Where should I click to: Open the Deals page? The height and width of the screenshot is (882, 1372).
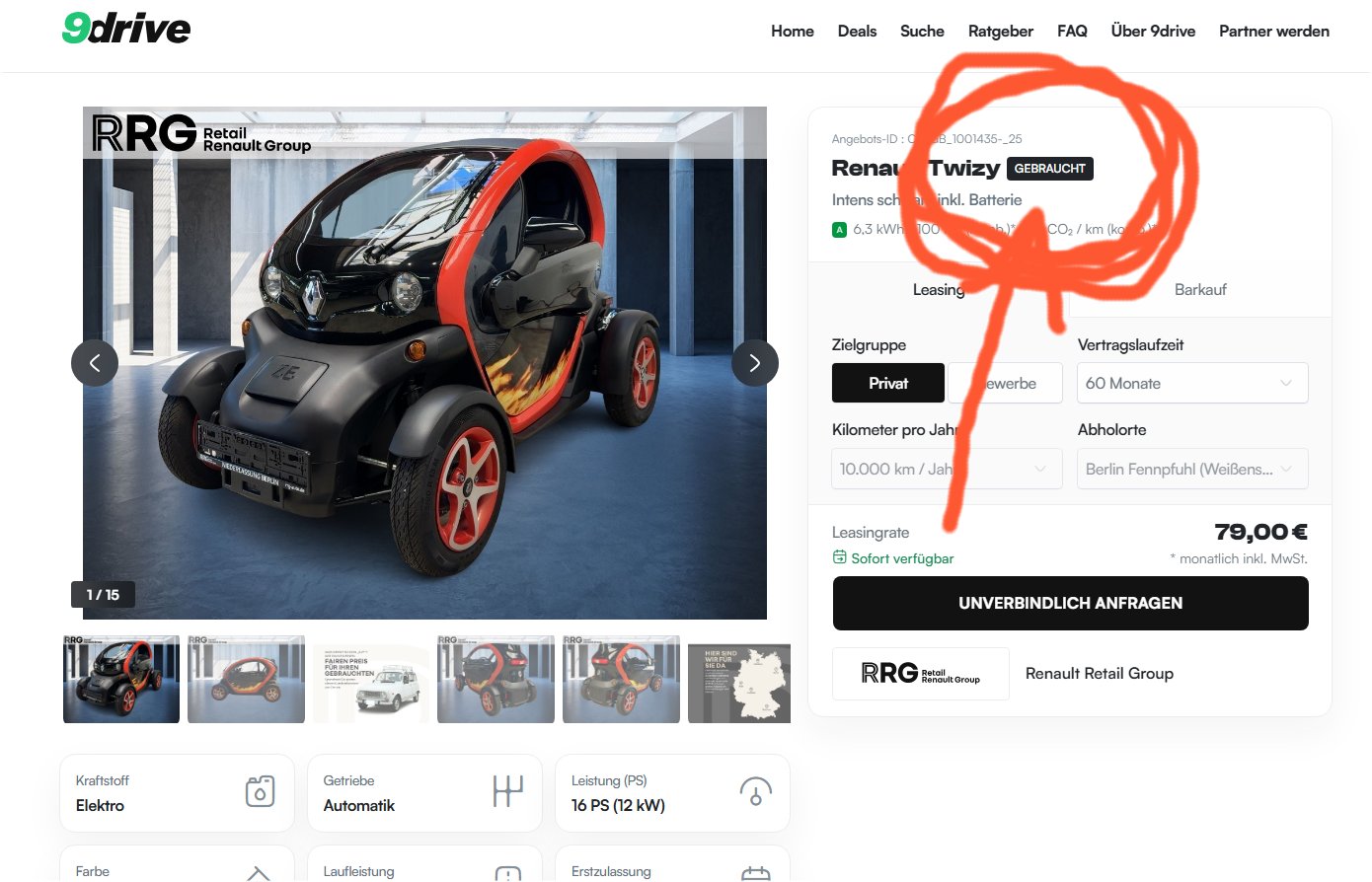857,31
